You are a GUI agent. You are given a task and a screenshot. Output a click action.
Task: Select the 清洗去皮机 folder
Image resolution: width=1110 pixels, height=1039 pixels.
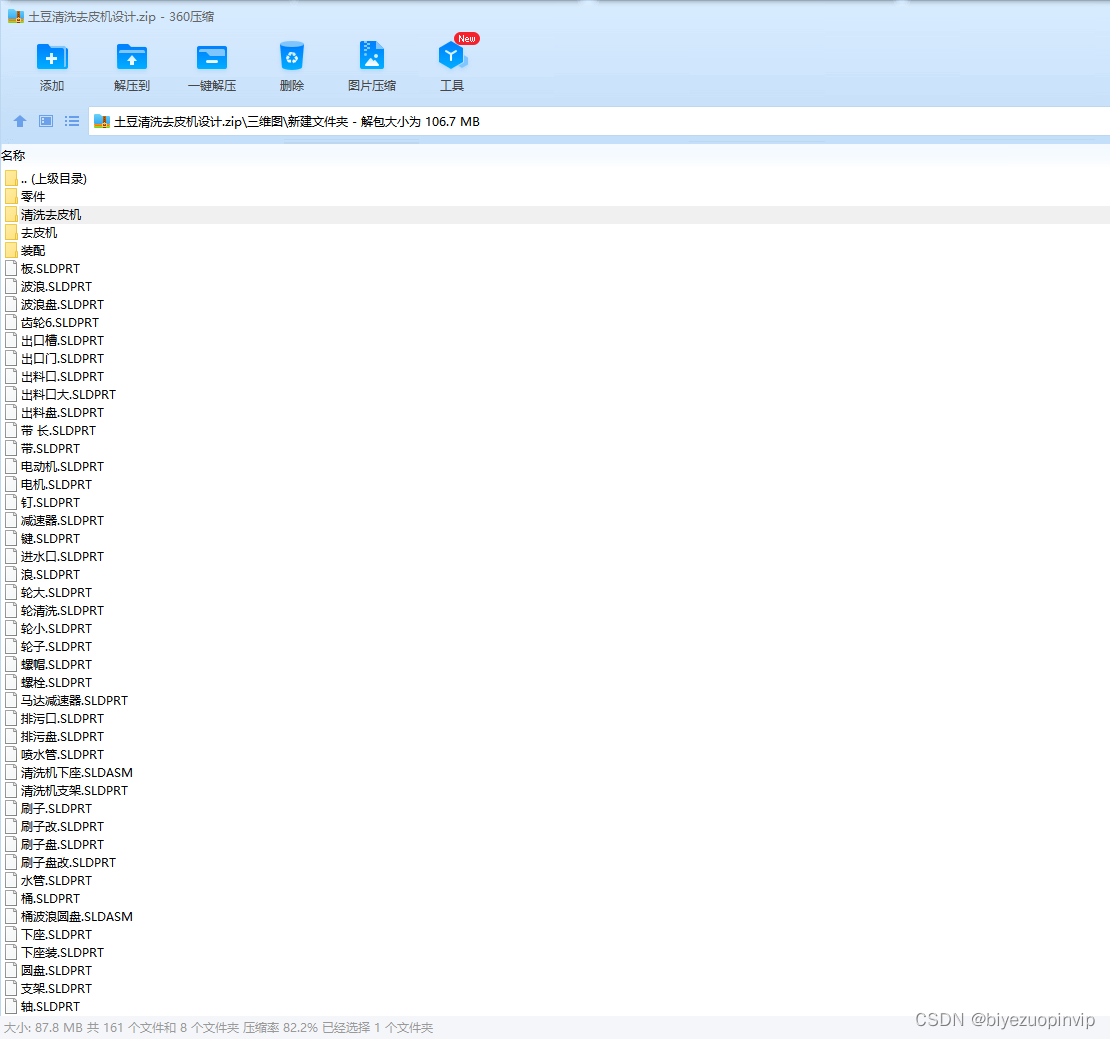pos(51,214)
